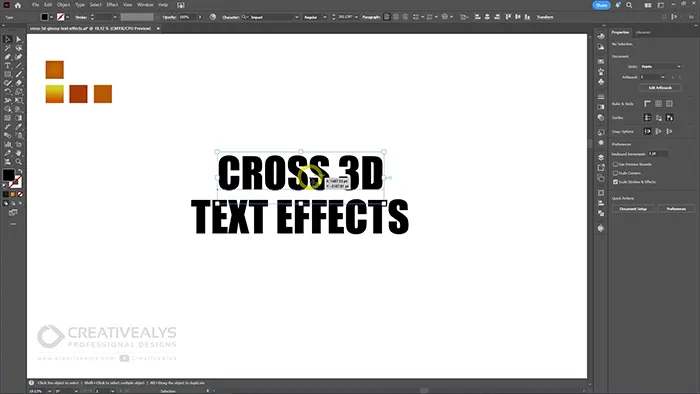This screenshot has height=394, width=700.
Task: Click the yellow-orange gradient square
Action: (x=54, y=94)
